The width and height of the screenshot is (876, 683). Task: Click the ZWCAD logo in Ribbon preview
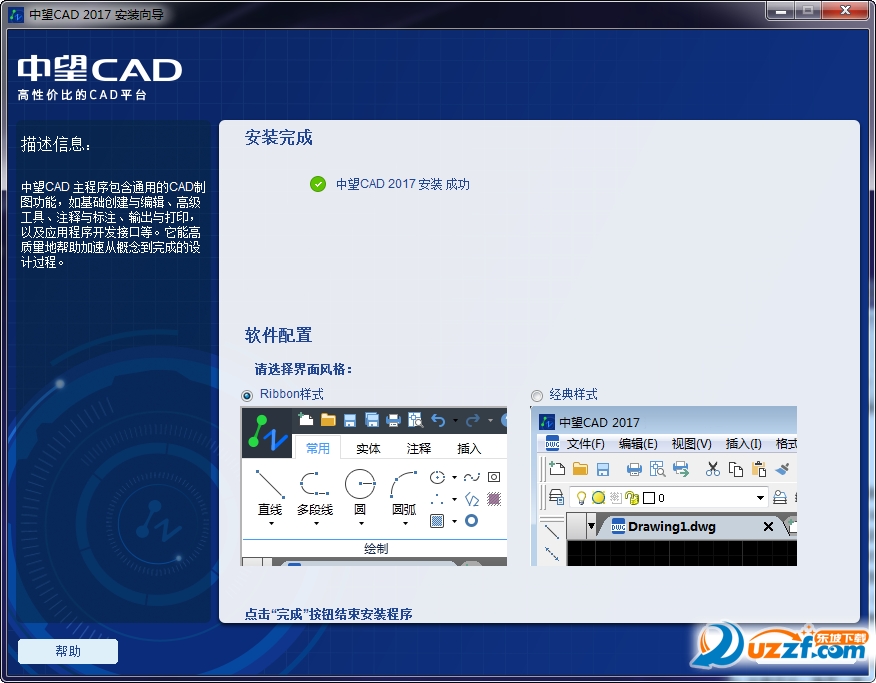point(267,432)
